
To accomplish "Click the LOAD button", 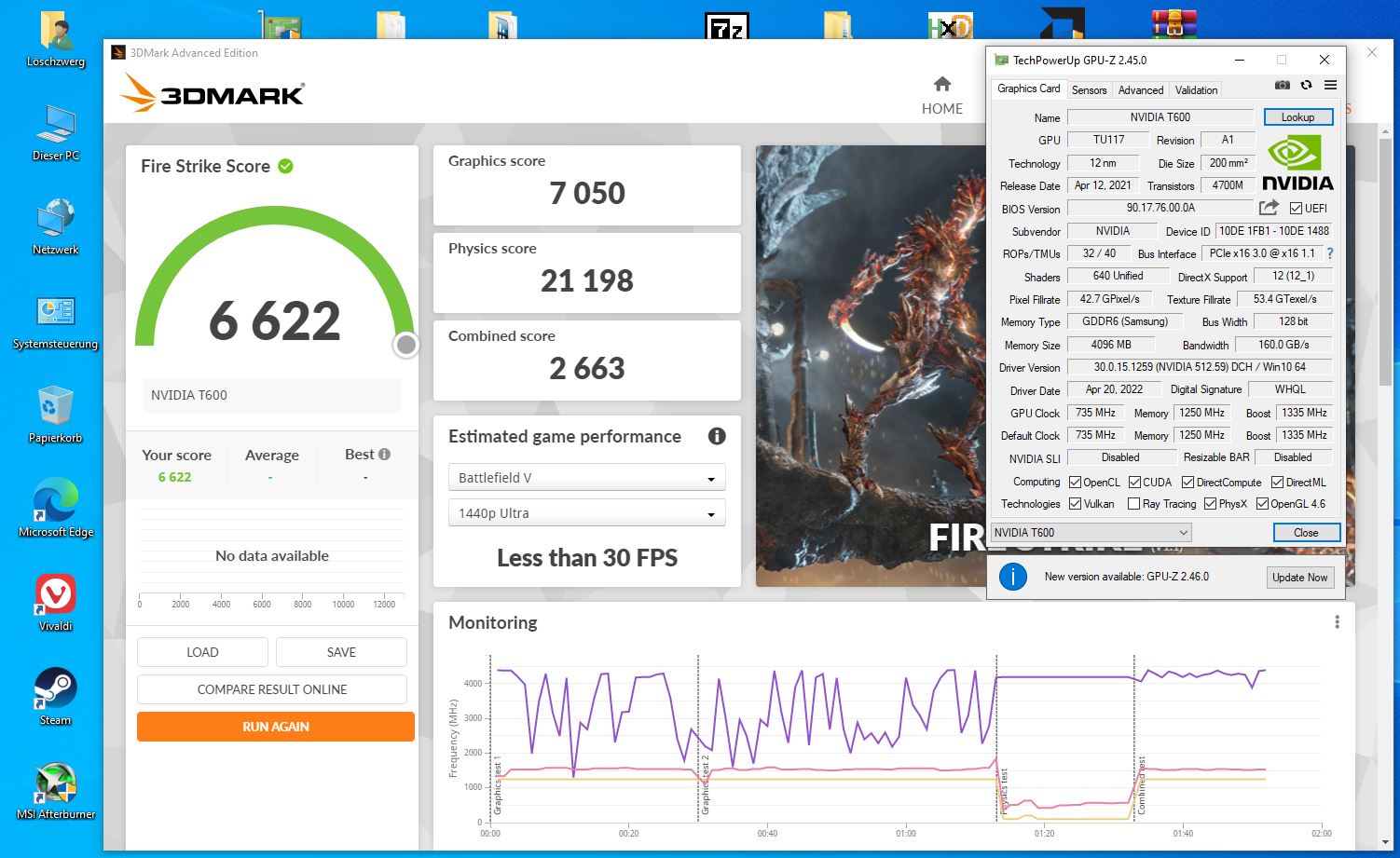I will [202, 652].
